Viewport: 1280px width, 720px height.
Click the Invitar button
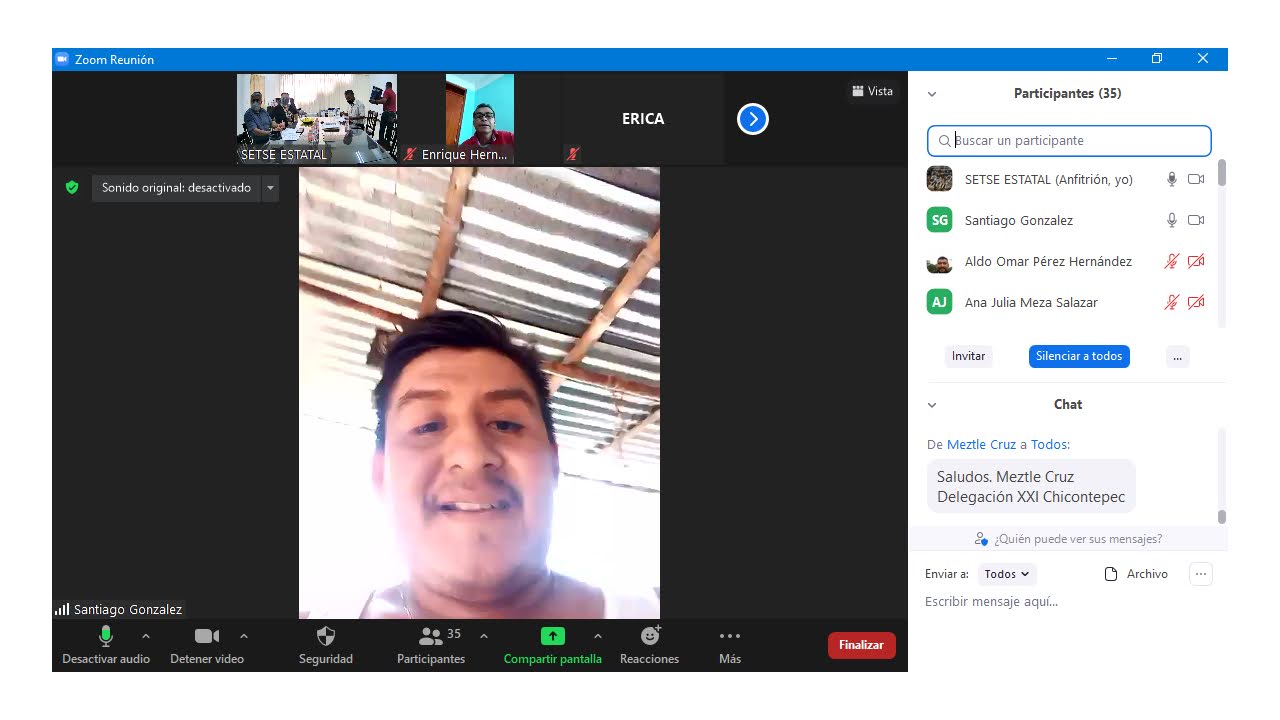tap(968, 356)
